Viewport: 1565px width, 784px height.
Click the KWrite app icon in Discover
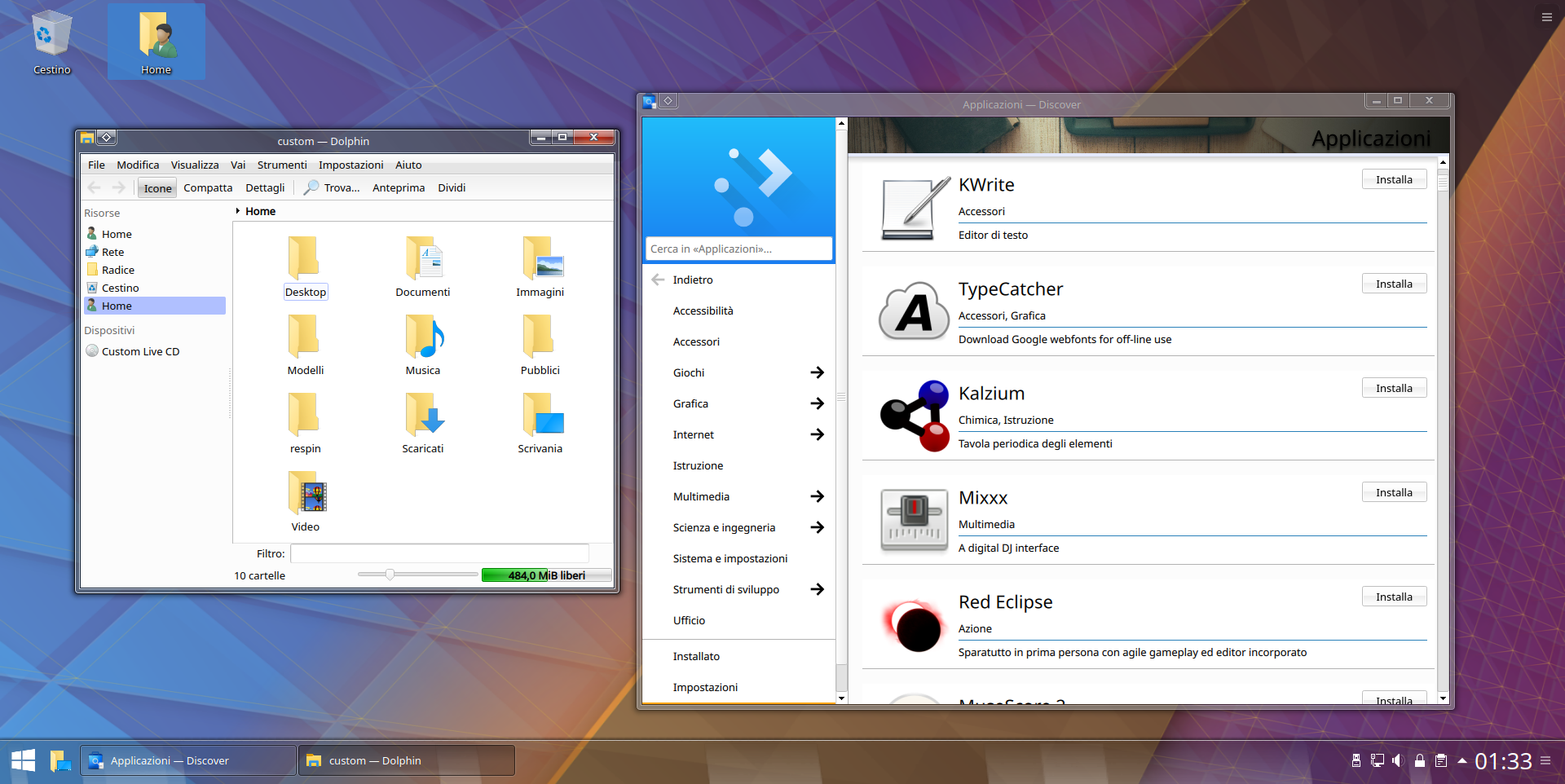coord(915,209)
